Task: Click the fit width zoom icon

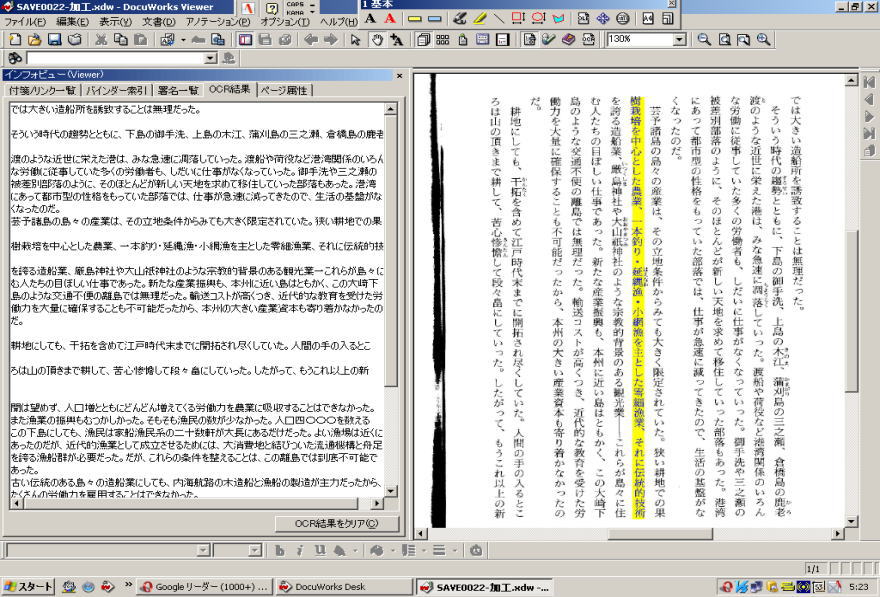Action: coord(743,39)
